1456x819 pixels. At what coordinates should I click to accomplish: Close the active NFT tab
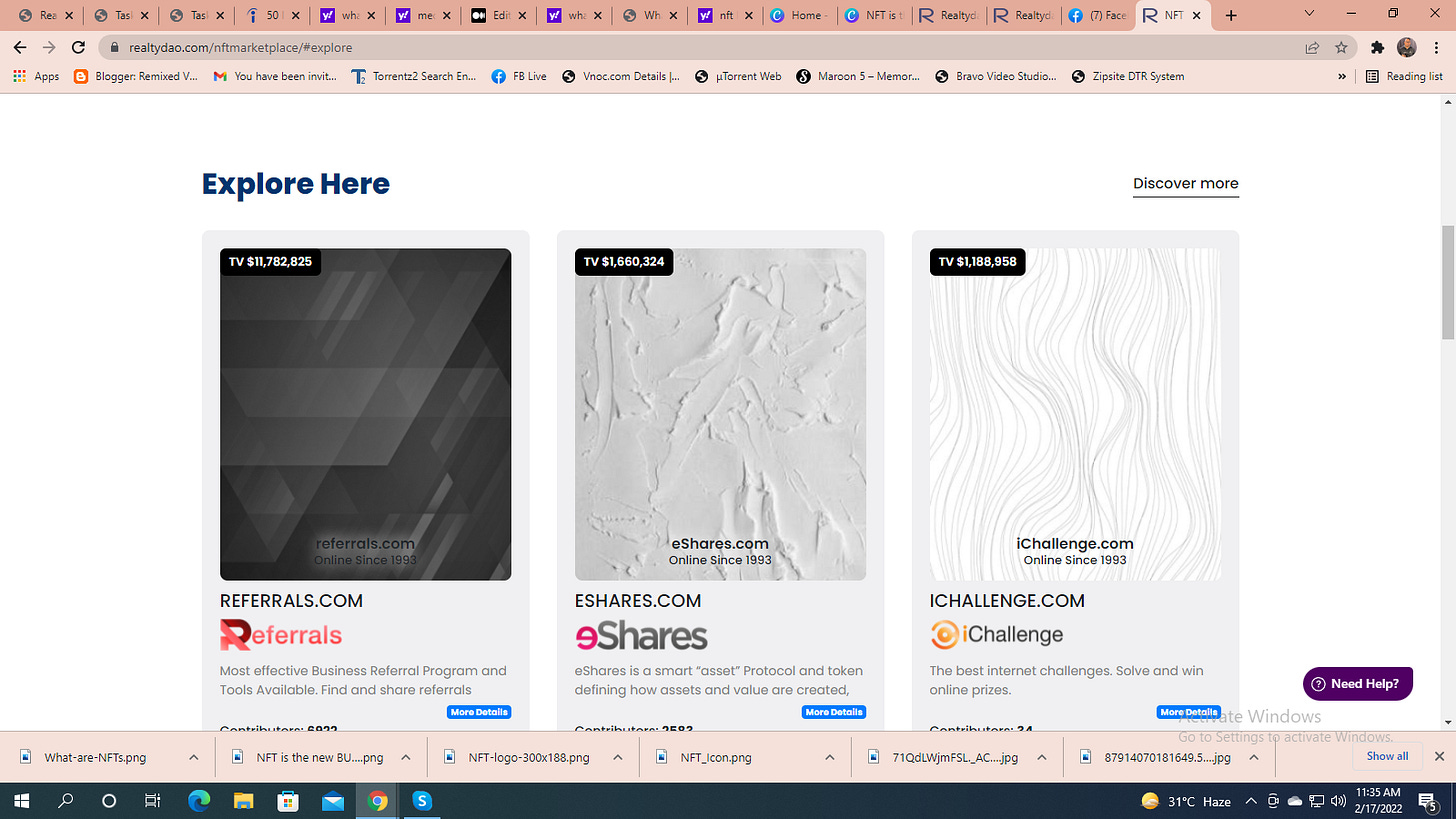pyautogui.click(x=1196, y=15)
